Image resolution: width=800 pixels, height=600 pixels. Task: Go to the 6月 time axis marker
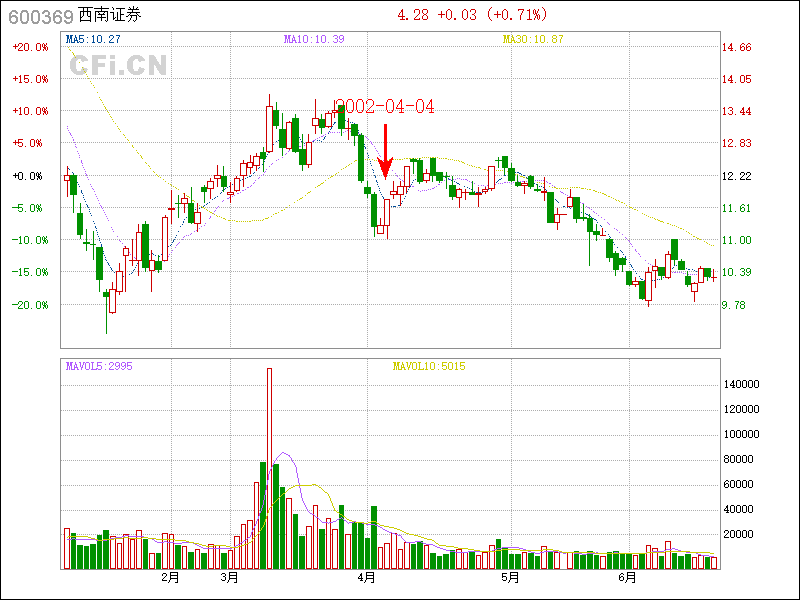tap(627, 578)
